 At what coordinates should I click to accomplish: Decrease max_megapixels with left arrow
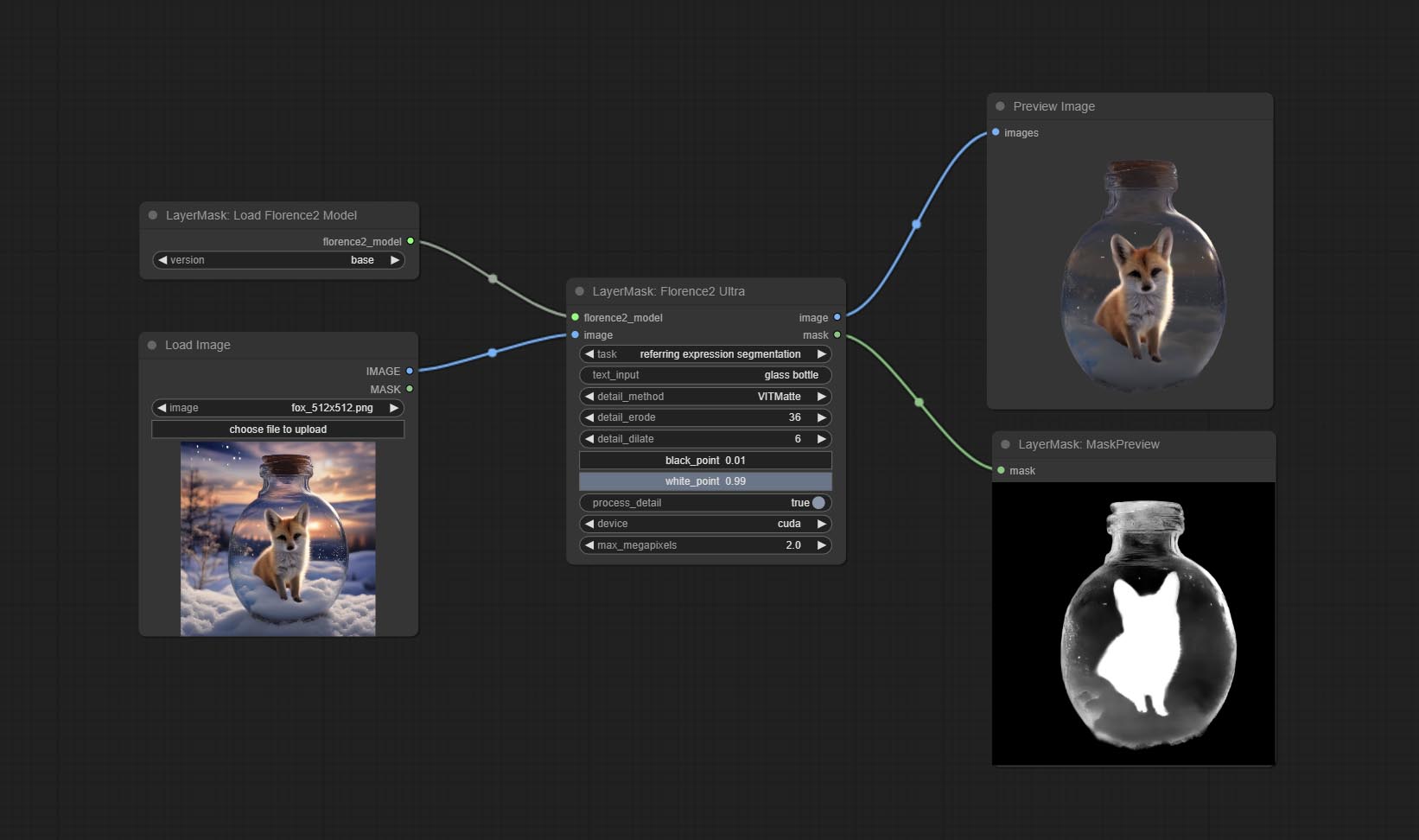click(589, 545)
